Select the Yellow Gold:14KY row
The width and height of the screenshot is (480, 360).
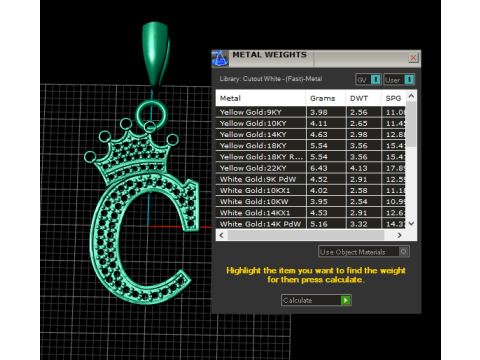point(311,134)
